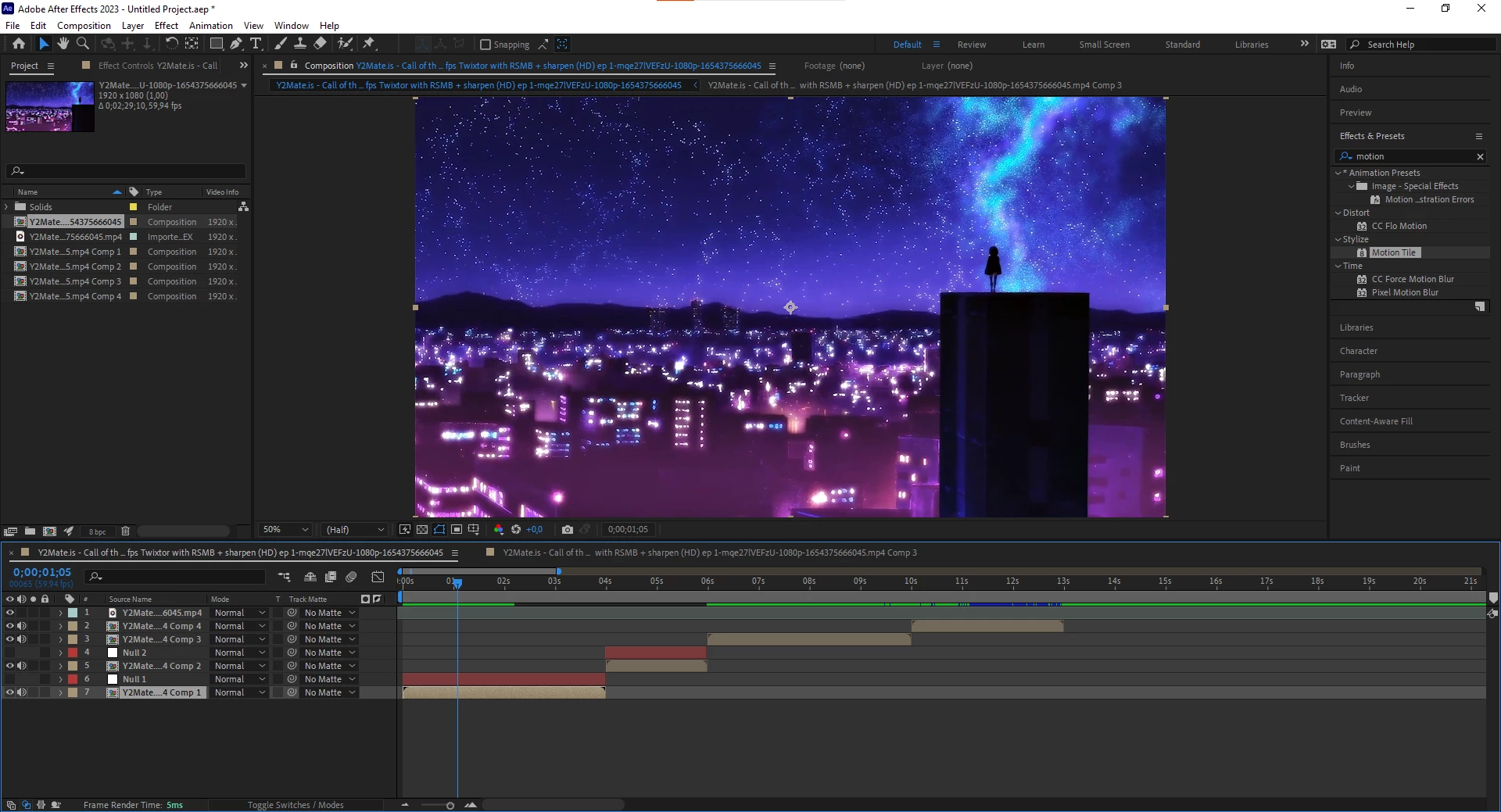The height and width of the screenshot is (812, 1501).
Task: Select the Rectangle shape tool
Action: (x=217, y=44)
